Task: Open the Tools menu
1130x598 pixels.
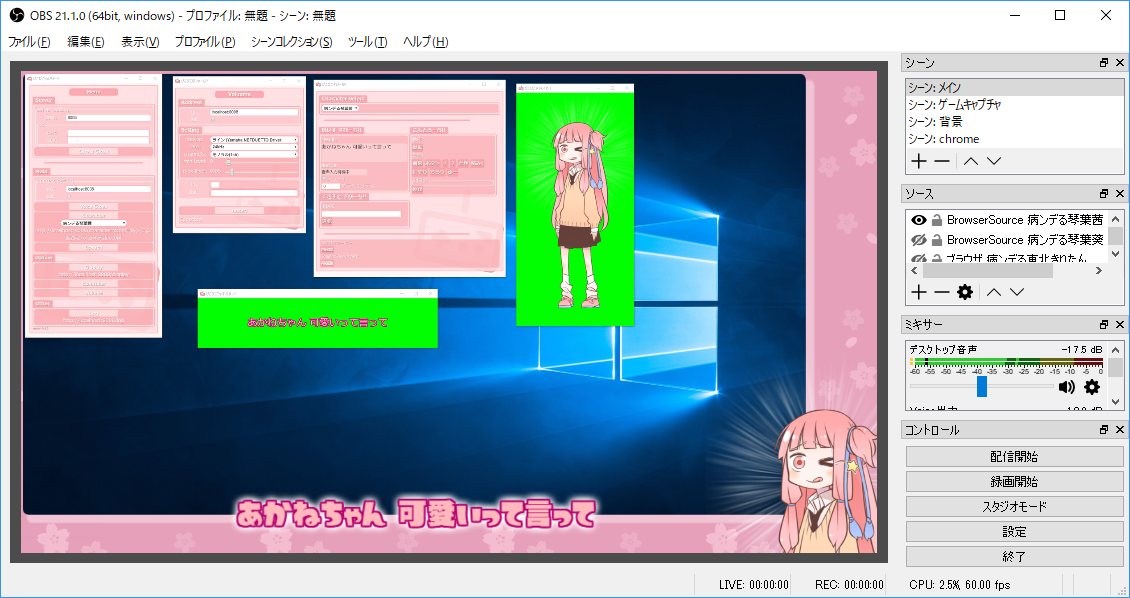Action: pyautogui.click(x=366, y=41)
